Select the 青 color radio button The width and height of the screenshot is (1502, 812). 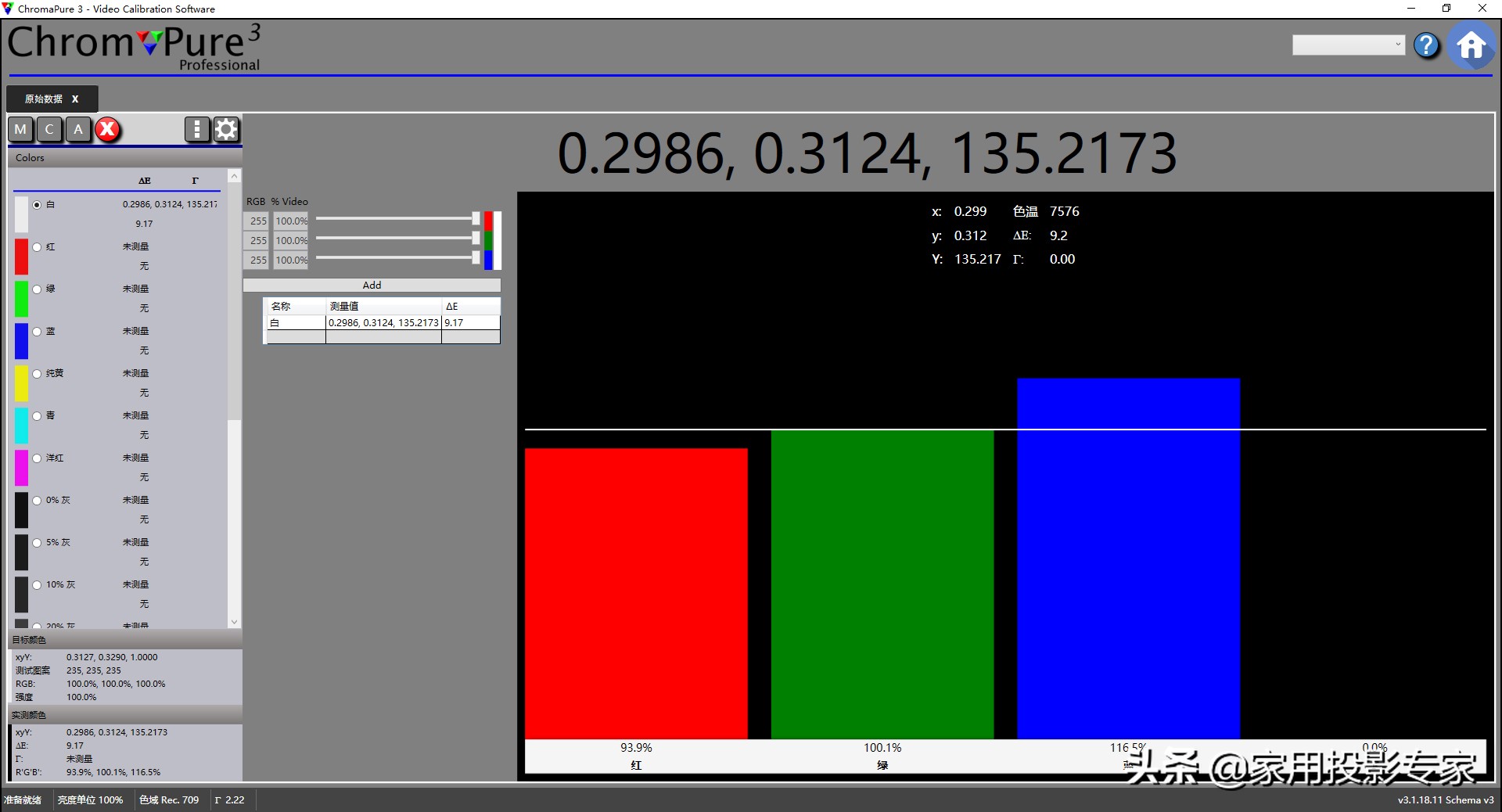click(x=37, y=416)
